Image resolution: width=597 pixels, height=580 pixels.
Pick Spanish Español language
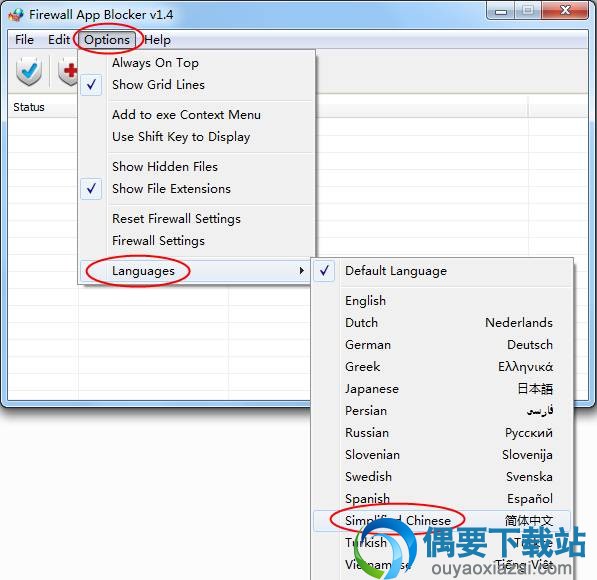[x=442, y=499]
